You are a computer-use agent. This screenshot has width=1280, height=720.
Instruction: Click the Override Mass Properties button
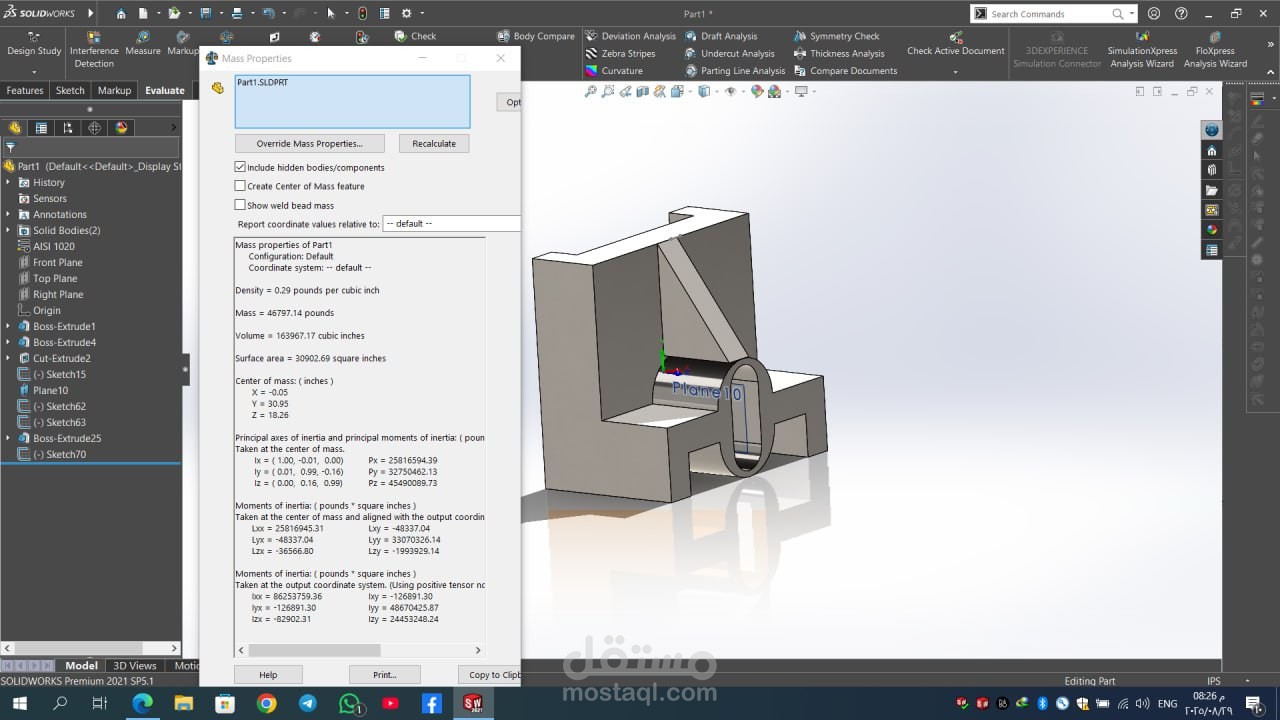tap(309, 144)
